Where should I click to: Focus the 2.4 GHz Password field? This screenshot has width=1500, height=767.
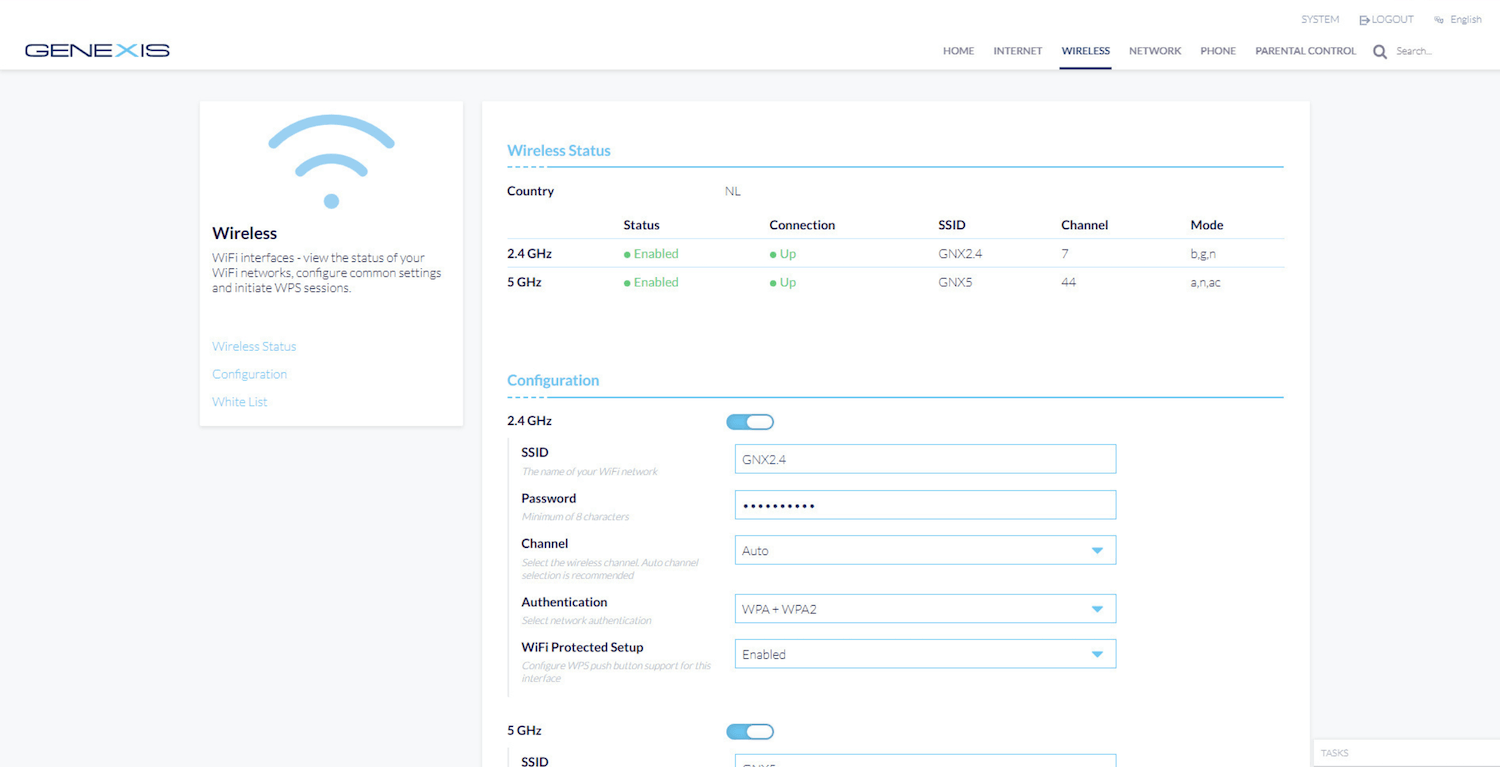click(925, 506)
